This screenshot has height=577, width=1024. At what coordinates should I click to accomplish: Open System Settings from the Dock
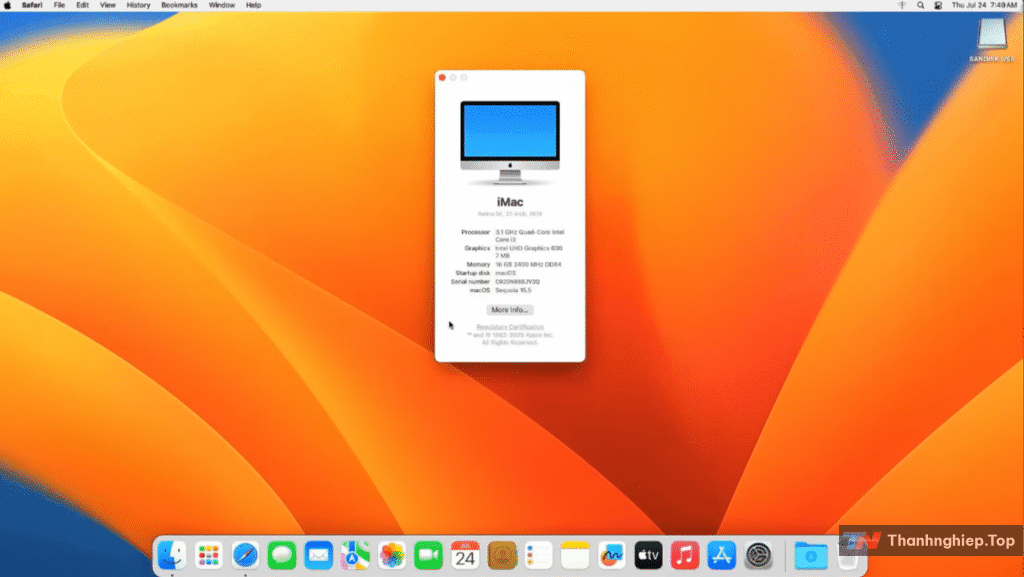coord(758,555)
